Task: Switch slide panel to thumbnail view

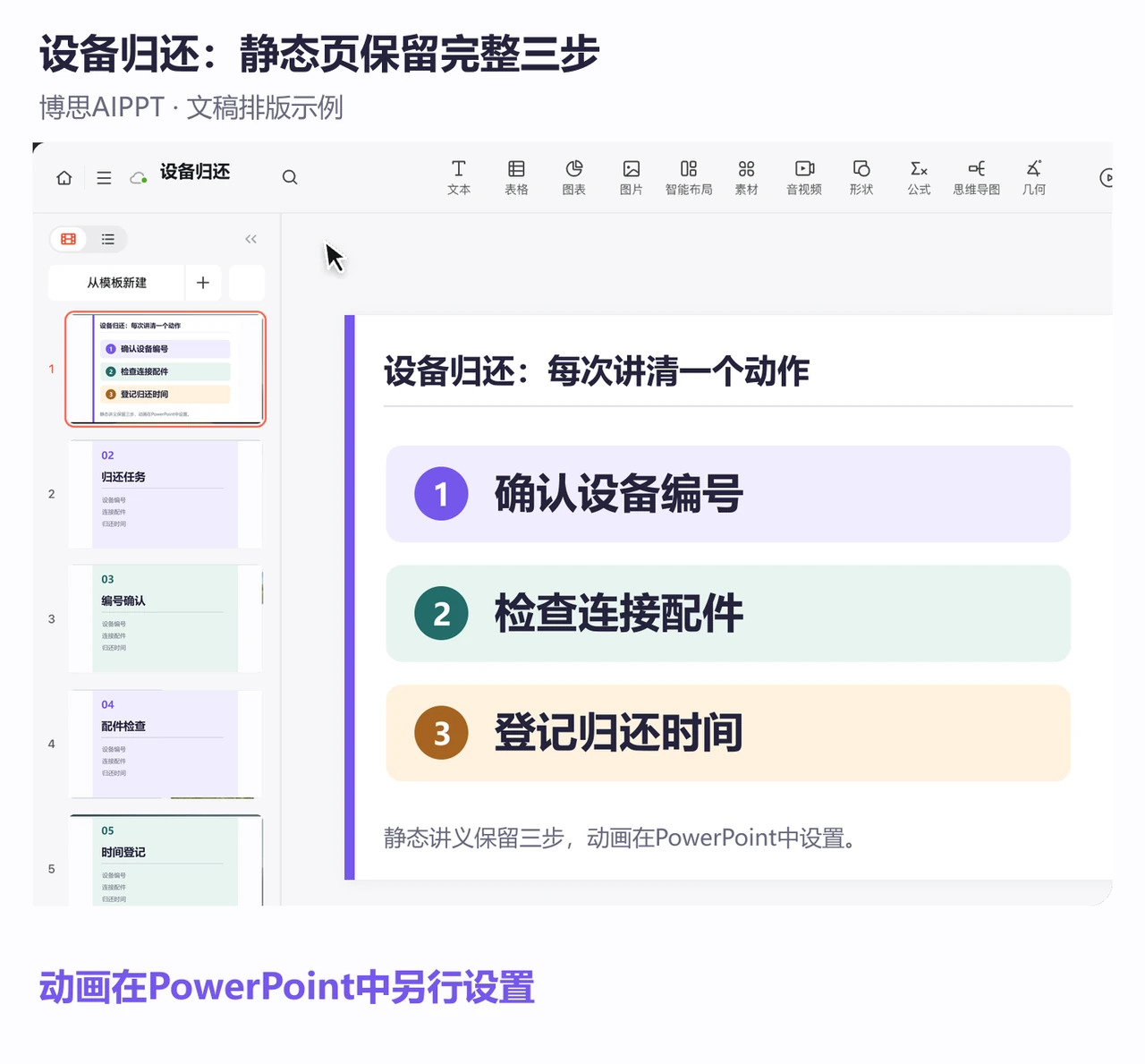Action: click(69, 239)
